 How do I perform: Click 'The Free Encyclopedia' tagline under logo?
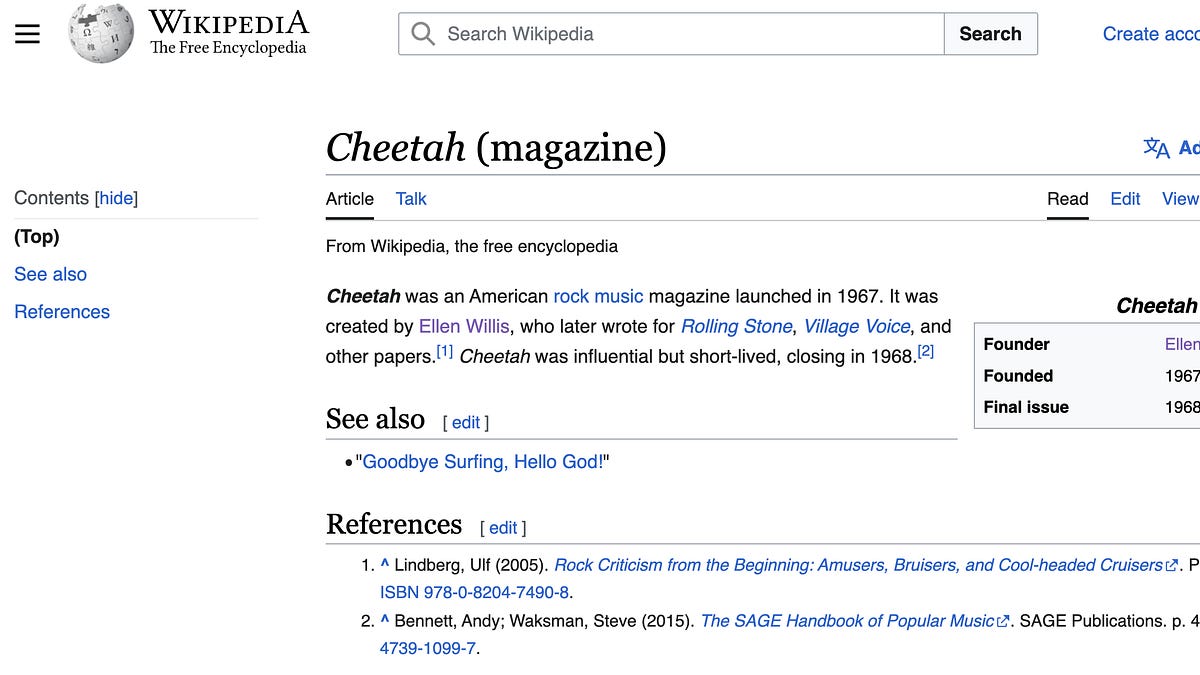(x=227, y=47)
